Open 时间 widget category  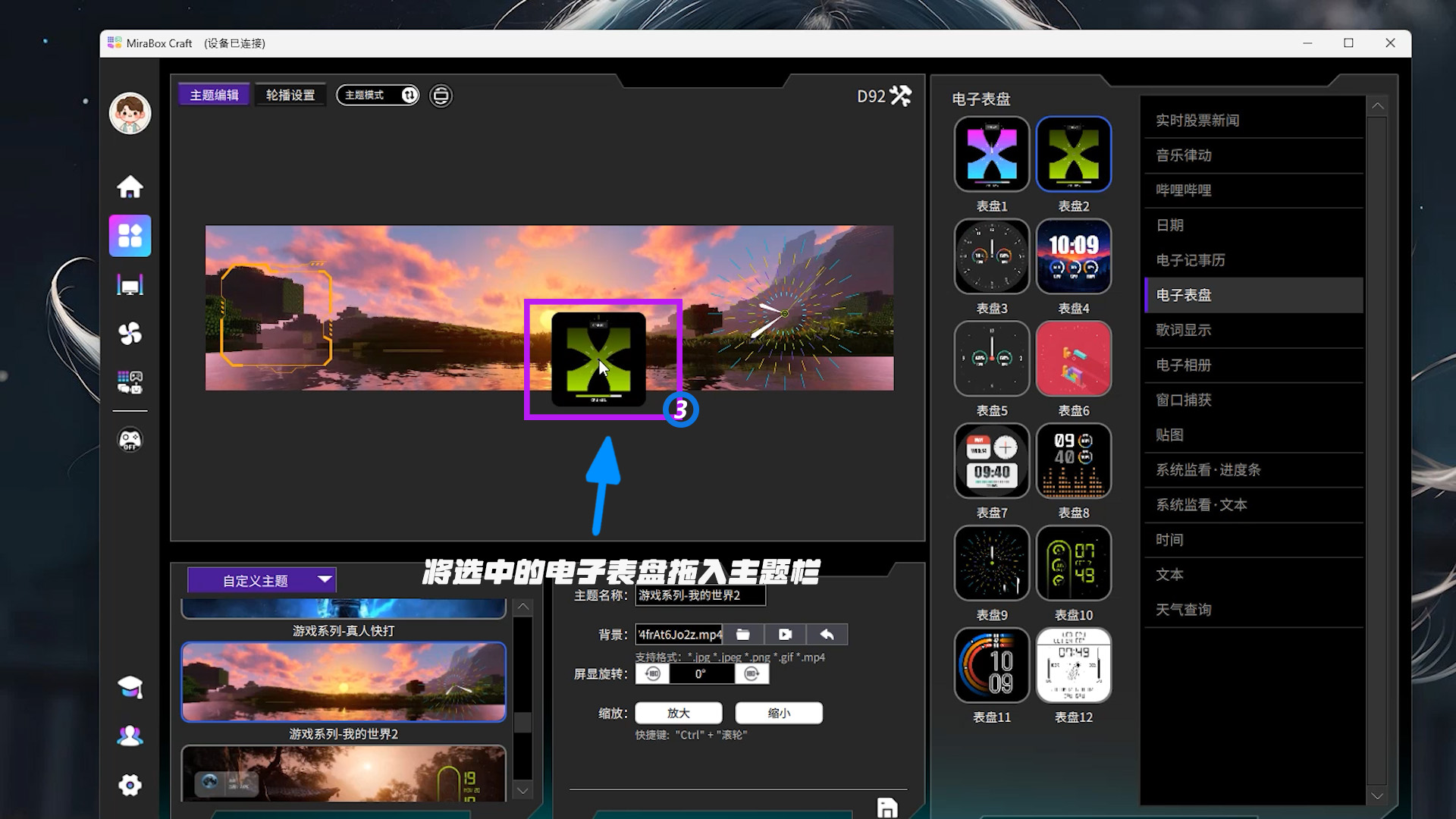pyautogui.click(x=1254, y=539)
